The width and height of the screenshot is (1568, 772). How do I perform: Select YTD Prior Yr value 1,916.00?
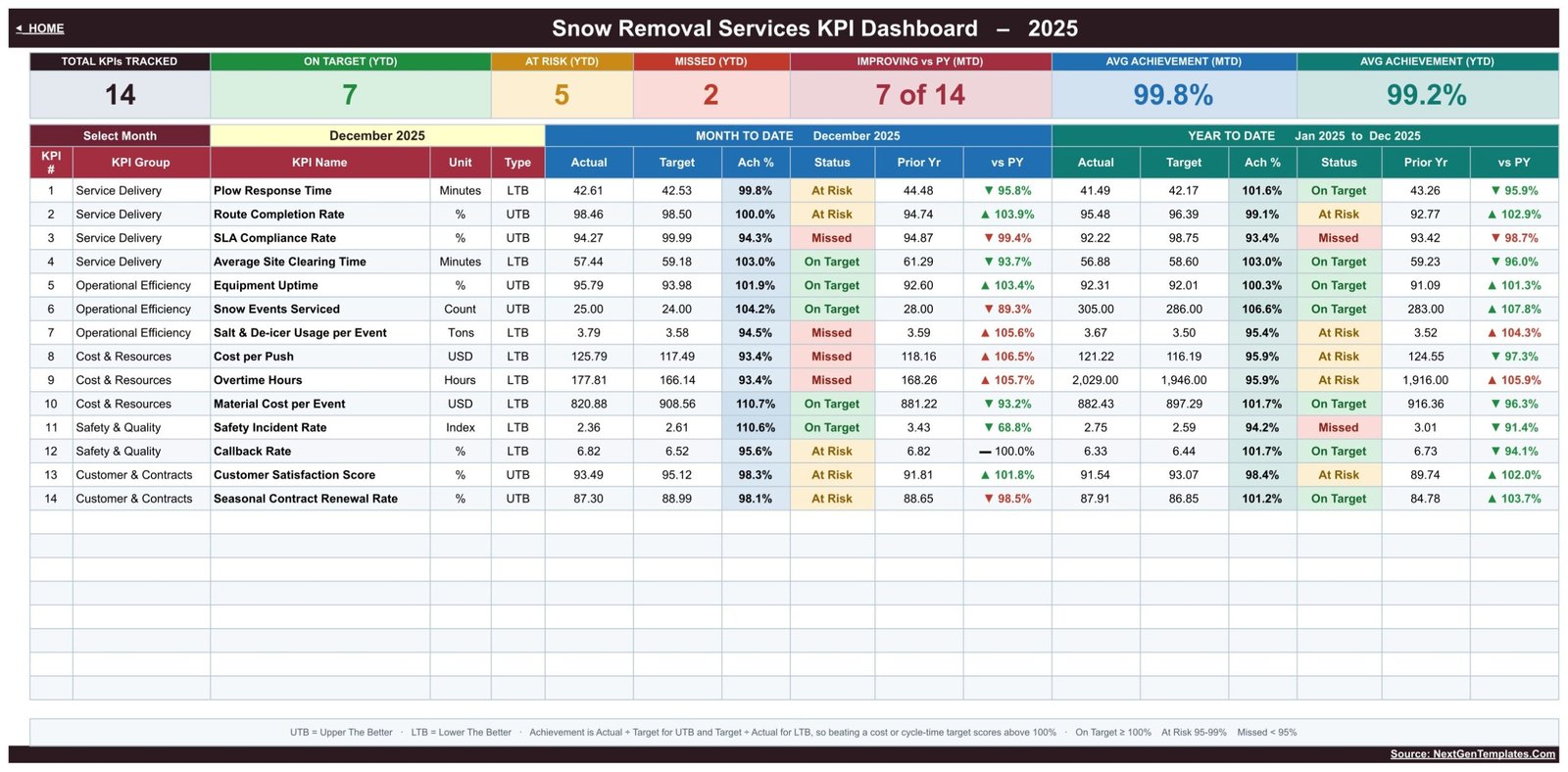point(1426,380)
